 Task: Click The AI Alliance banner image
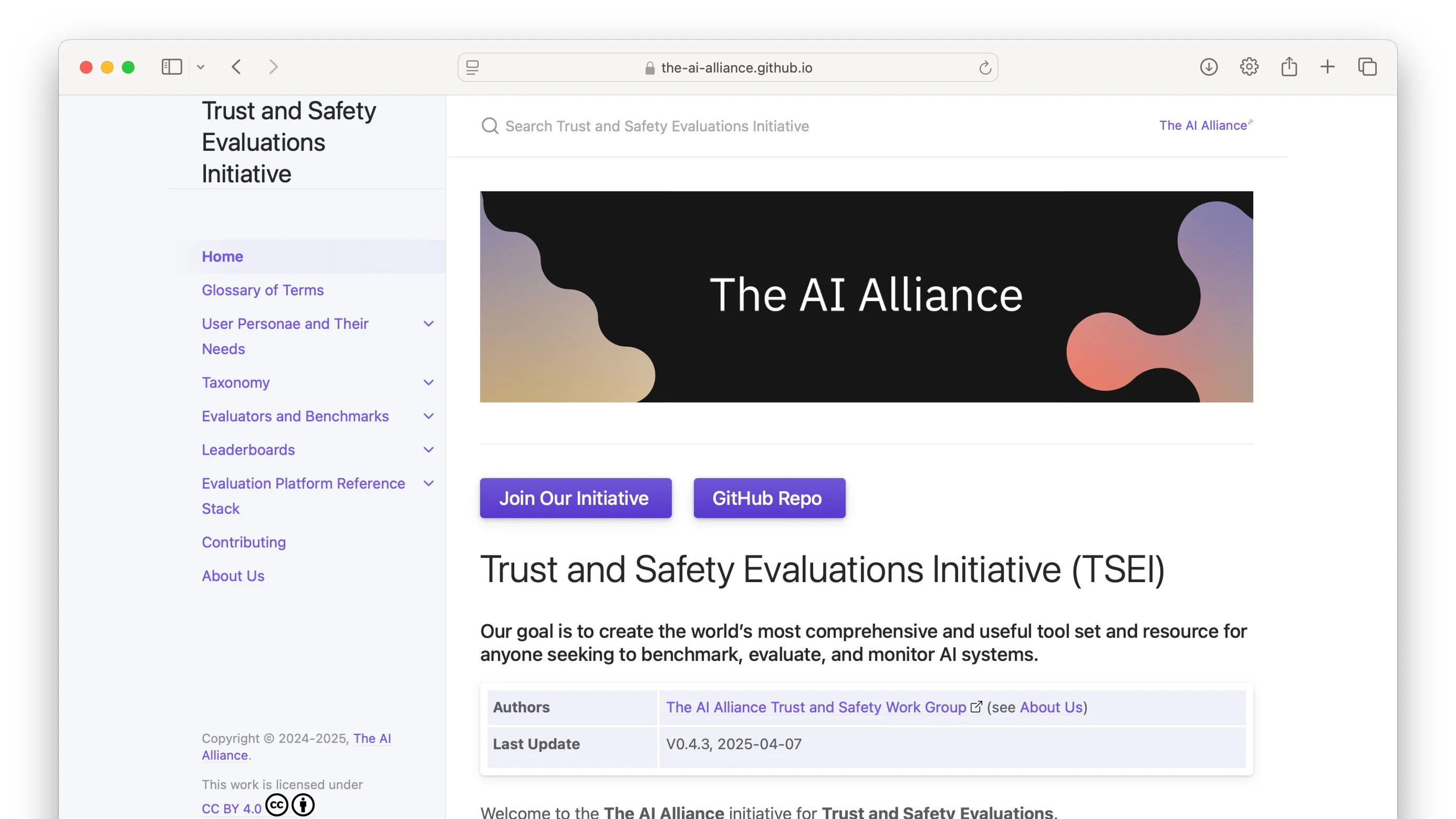866,297
